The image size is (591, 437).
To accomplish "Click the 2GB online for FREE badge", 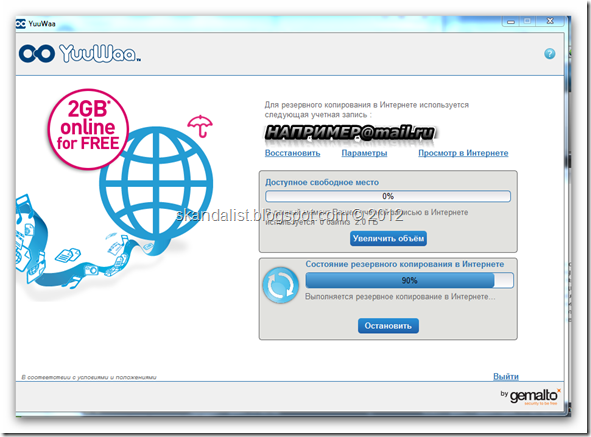I will click(x=88, y=129).
